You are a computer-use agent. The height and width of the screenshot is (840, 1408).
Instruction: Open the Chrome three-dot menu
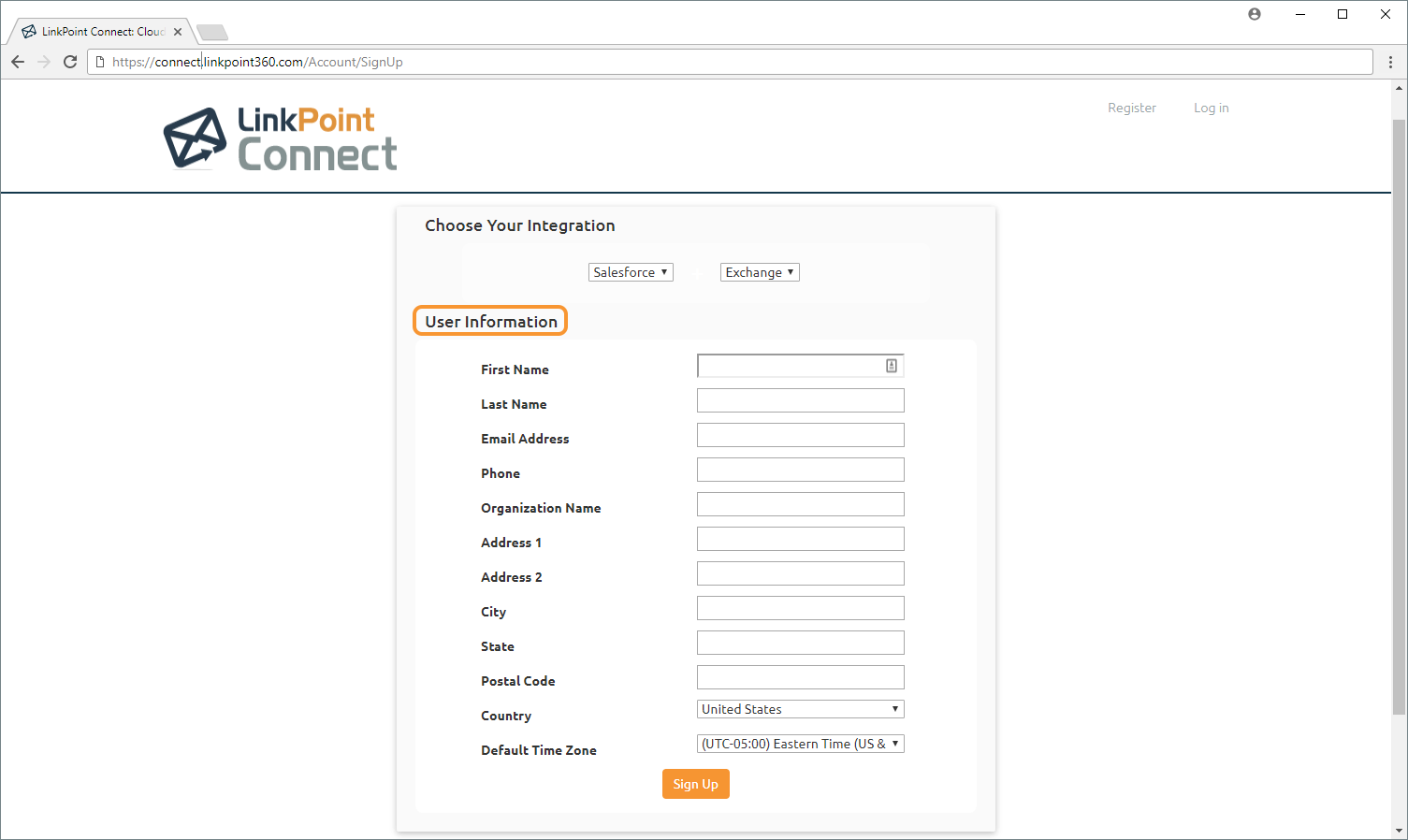(x=1390, y=62)
